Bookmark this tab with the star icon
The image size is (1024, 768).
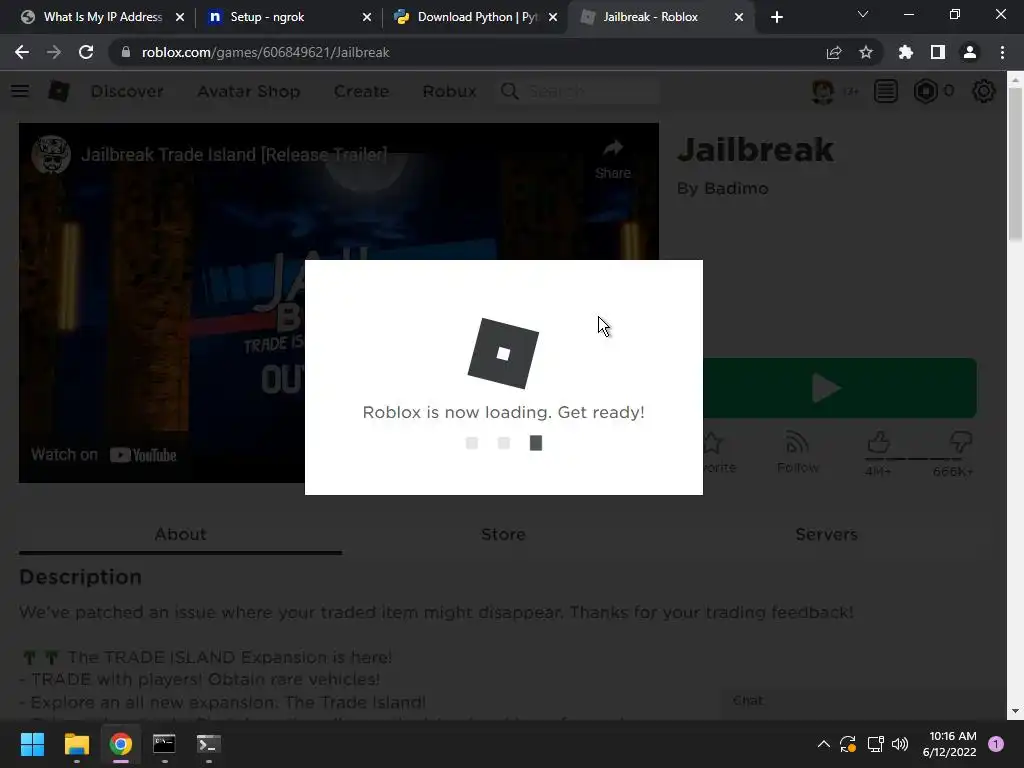[x=866, y=52]
